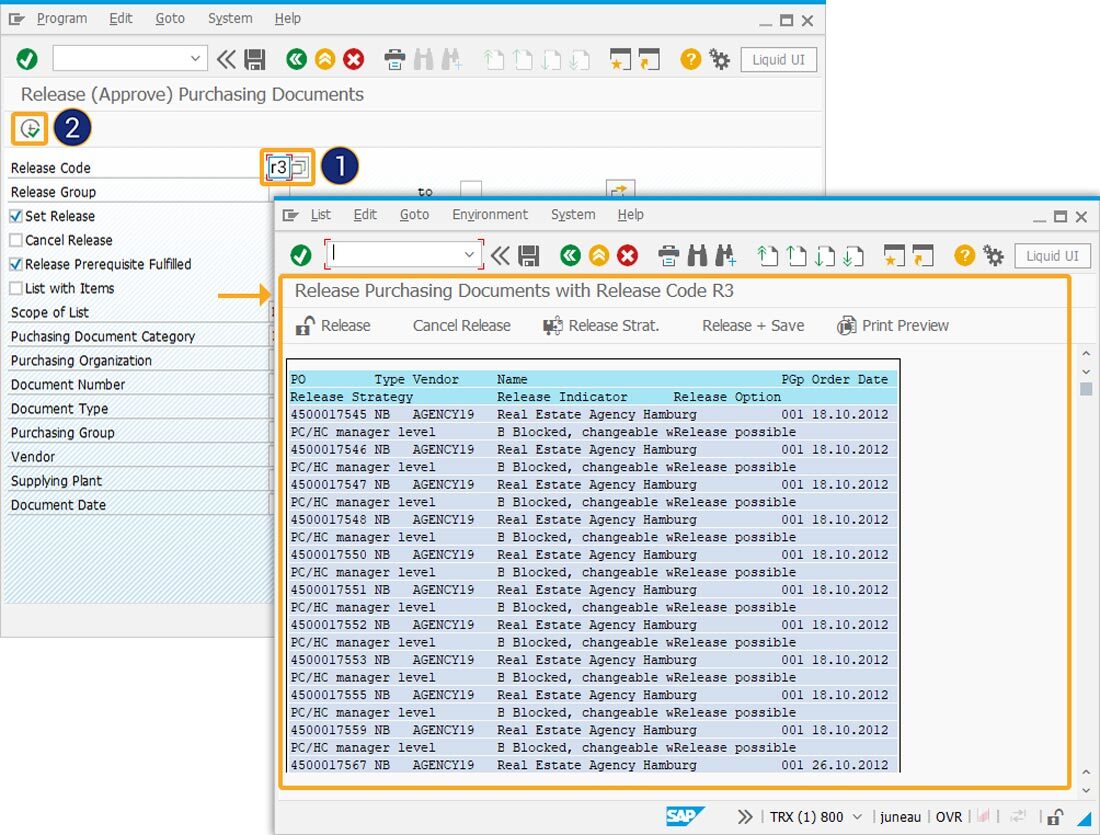Click the lock icon in the status bar

[x=1054, y=817]
